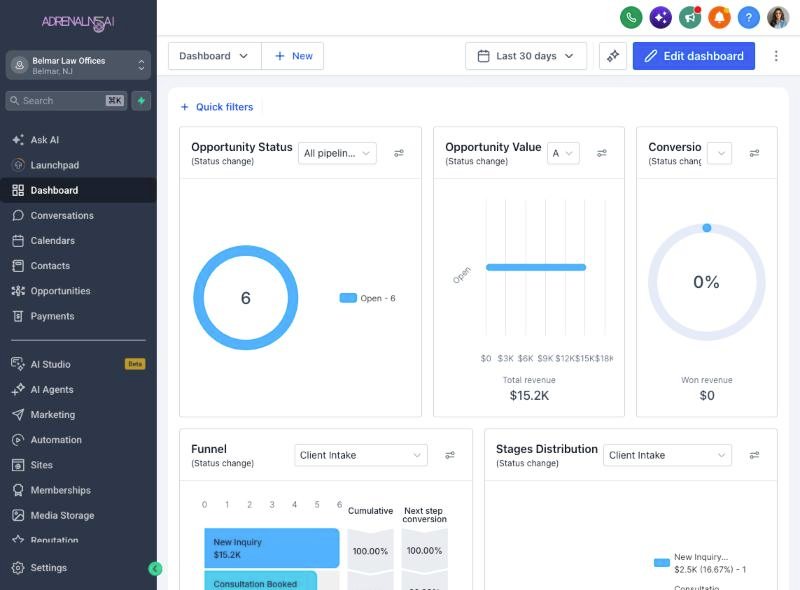
Task: Switch account via Belmar Law Offices selector
Action: 78,65
